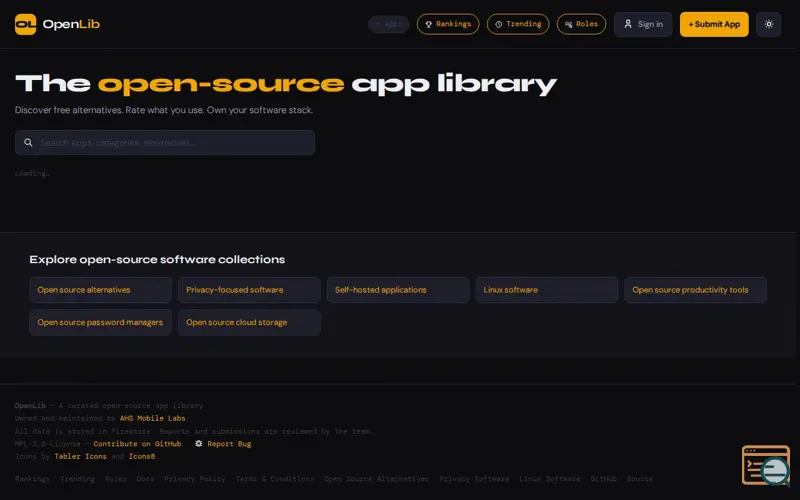Click the "Discover free alternatives" tagline text
The height and width of the screenshot is (500, 800).
click(164, 110)
